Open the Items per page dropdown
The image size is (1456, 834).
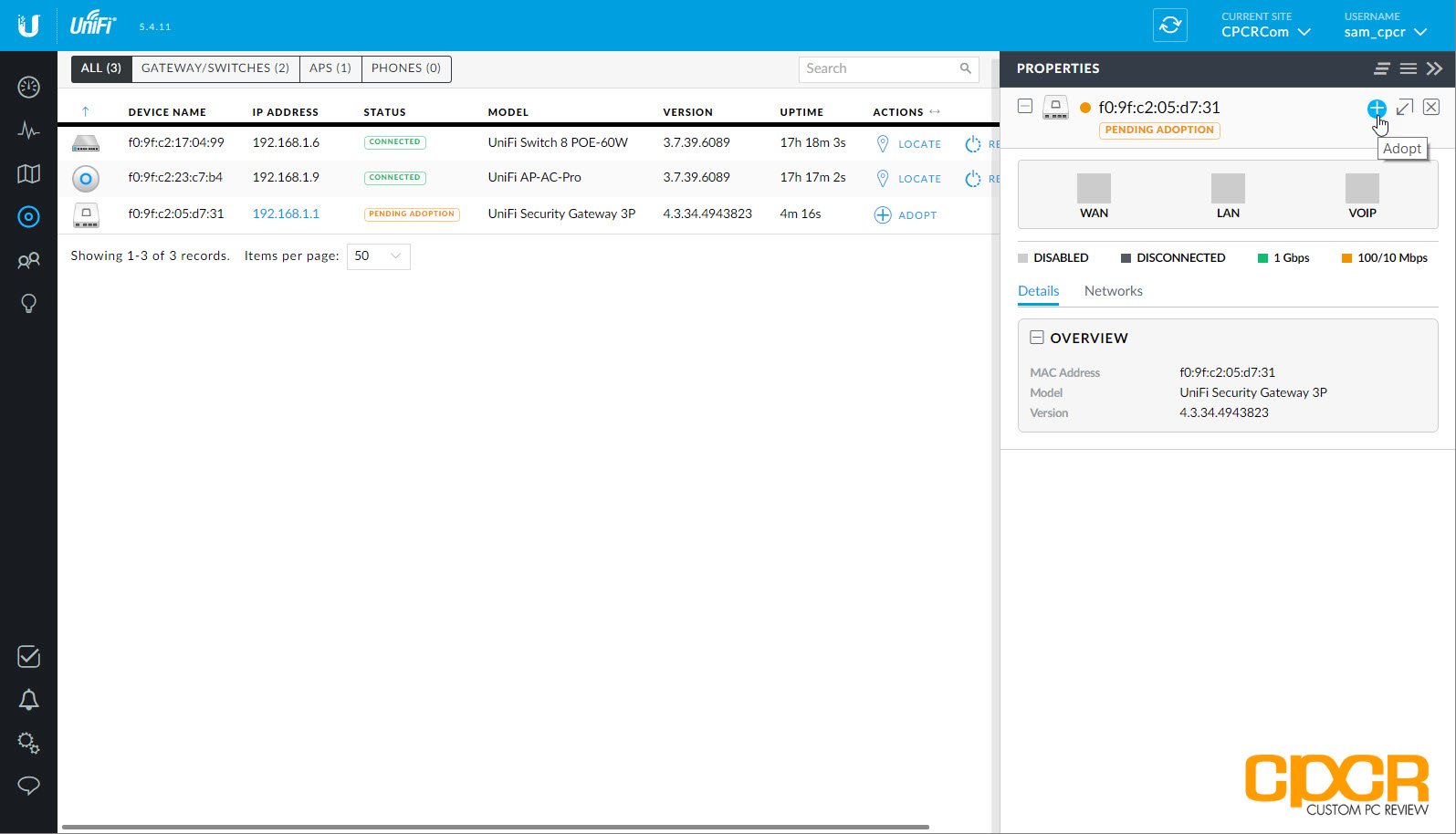pyautogui.click(x=379, y=256)
